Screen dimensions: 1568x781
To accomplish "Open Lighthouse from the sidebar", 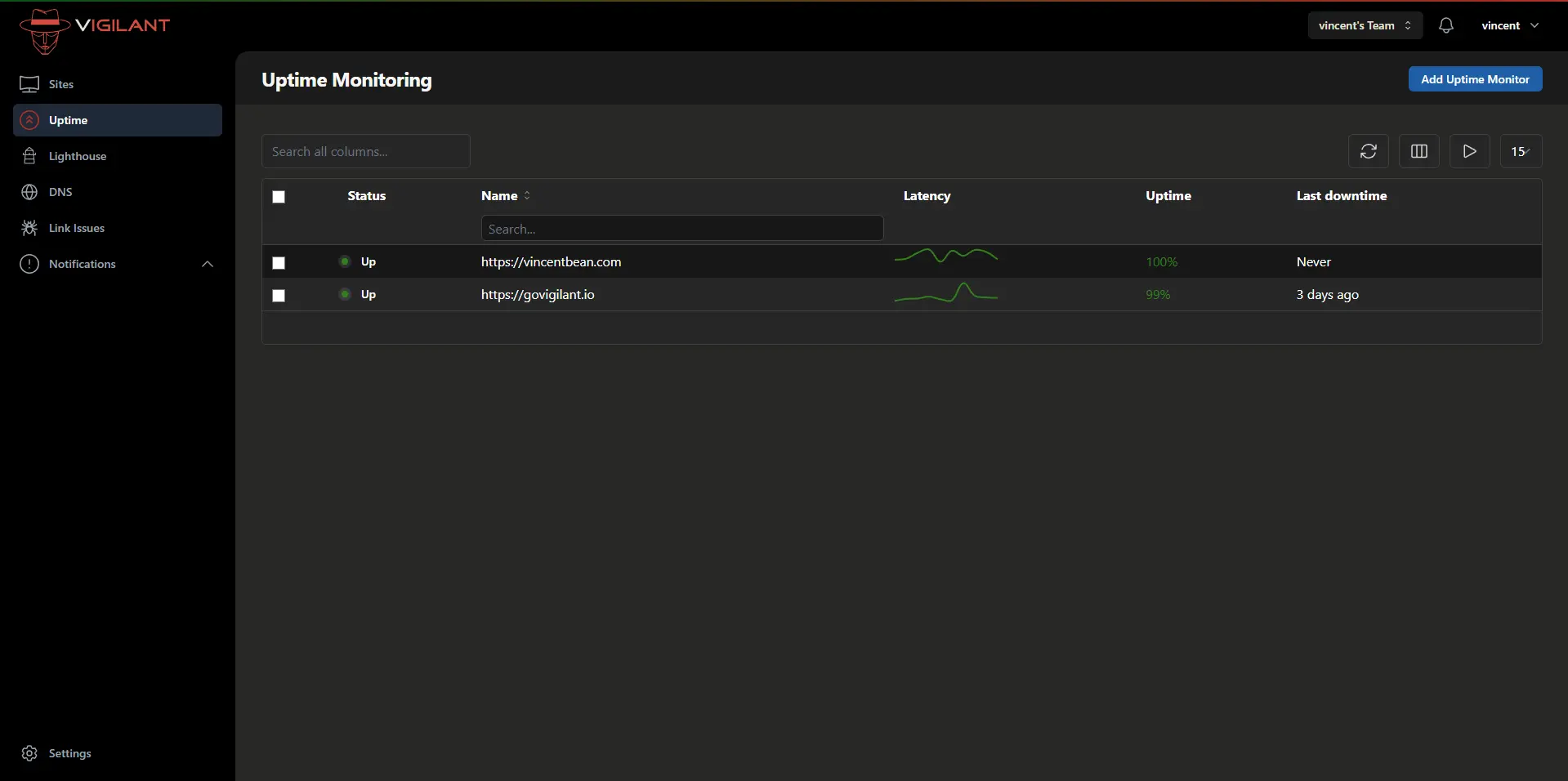I will [x=118, y=156].
